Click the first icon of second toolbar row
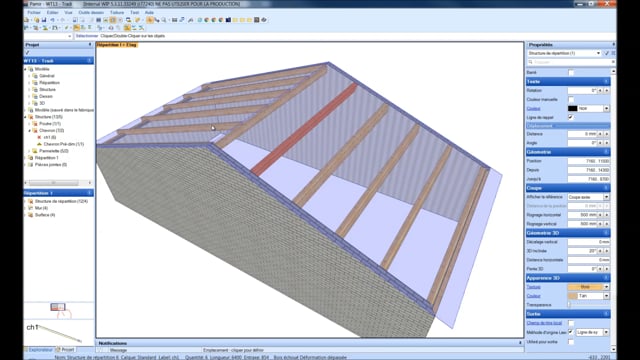Image resolution: width=640 pixels, height=360 pixels. [x=26, y=28]
